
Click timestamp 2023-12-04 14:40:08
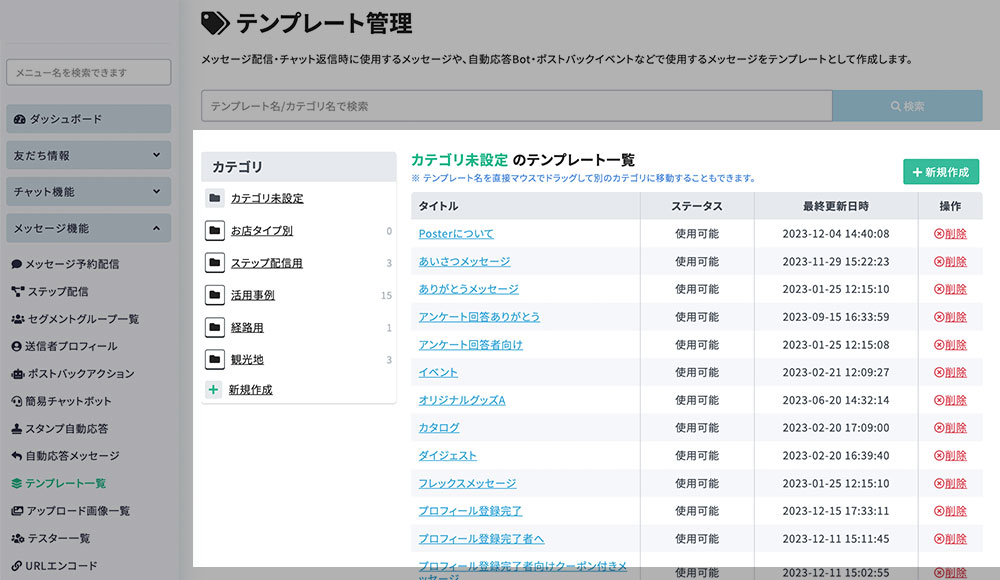[x=835, y=234]
